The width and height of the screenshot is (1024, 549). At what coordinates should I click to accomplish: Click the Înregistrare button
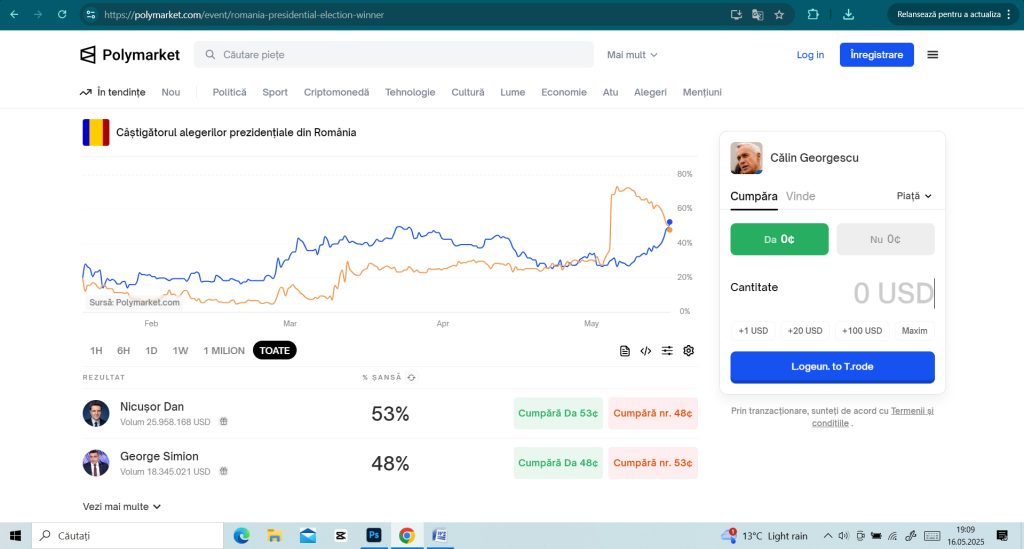[x=876, y=55]
